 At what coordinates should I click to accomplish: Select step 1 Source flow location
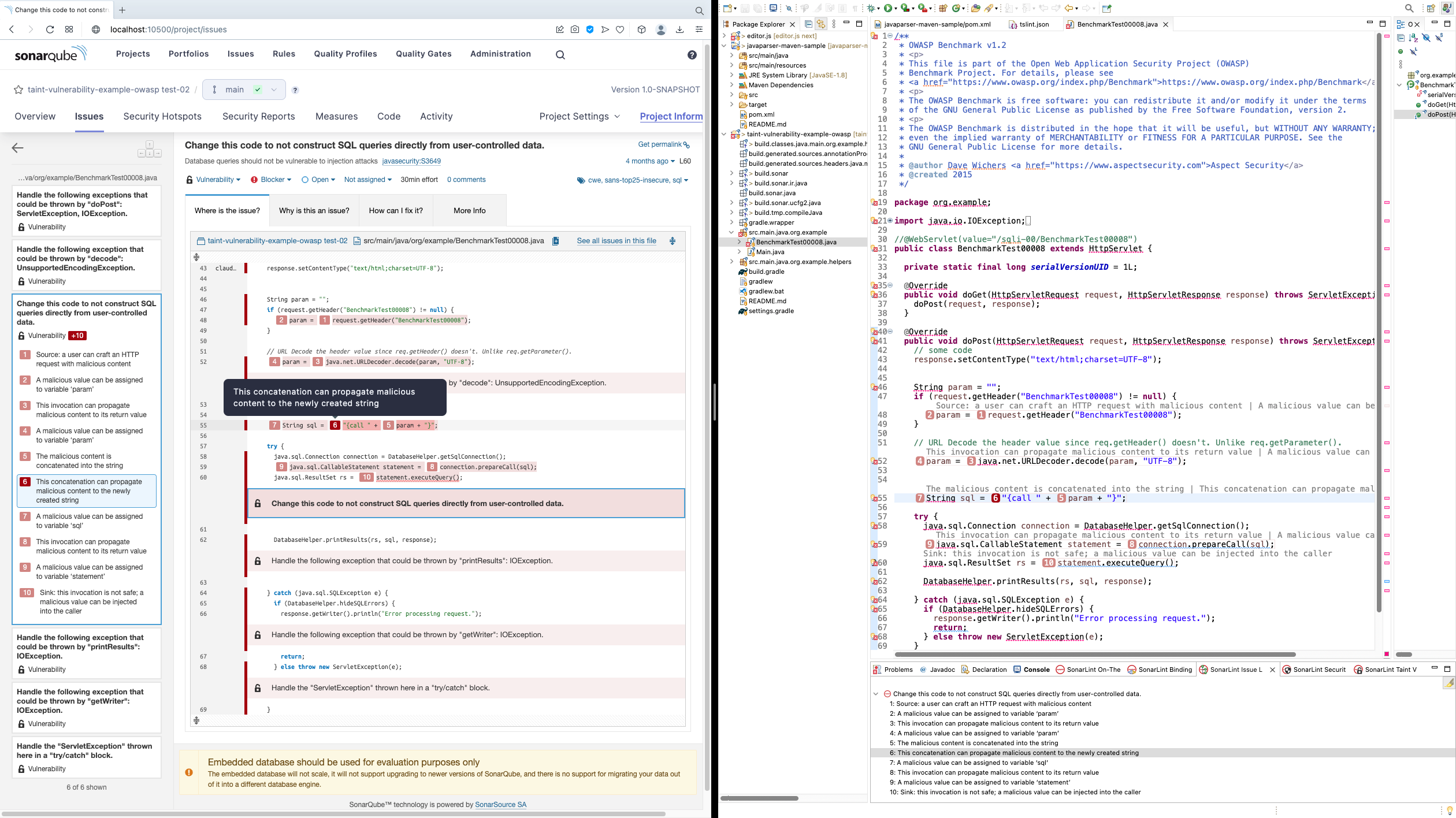pos(87,359)
